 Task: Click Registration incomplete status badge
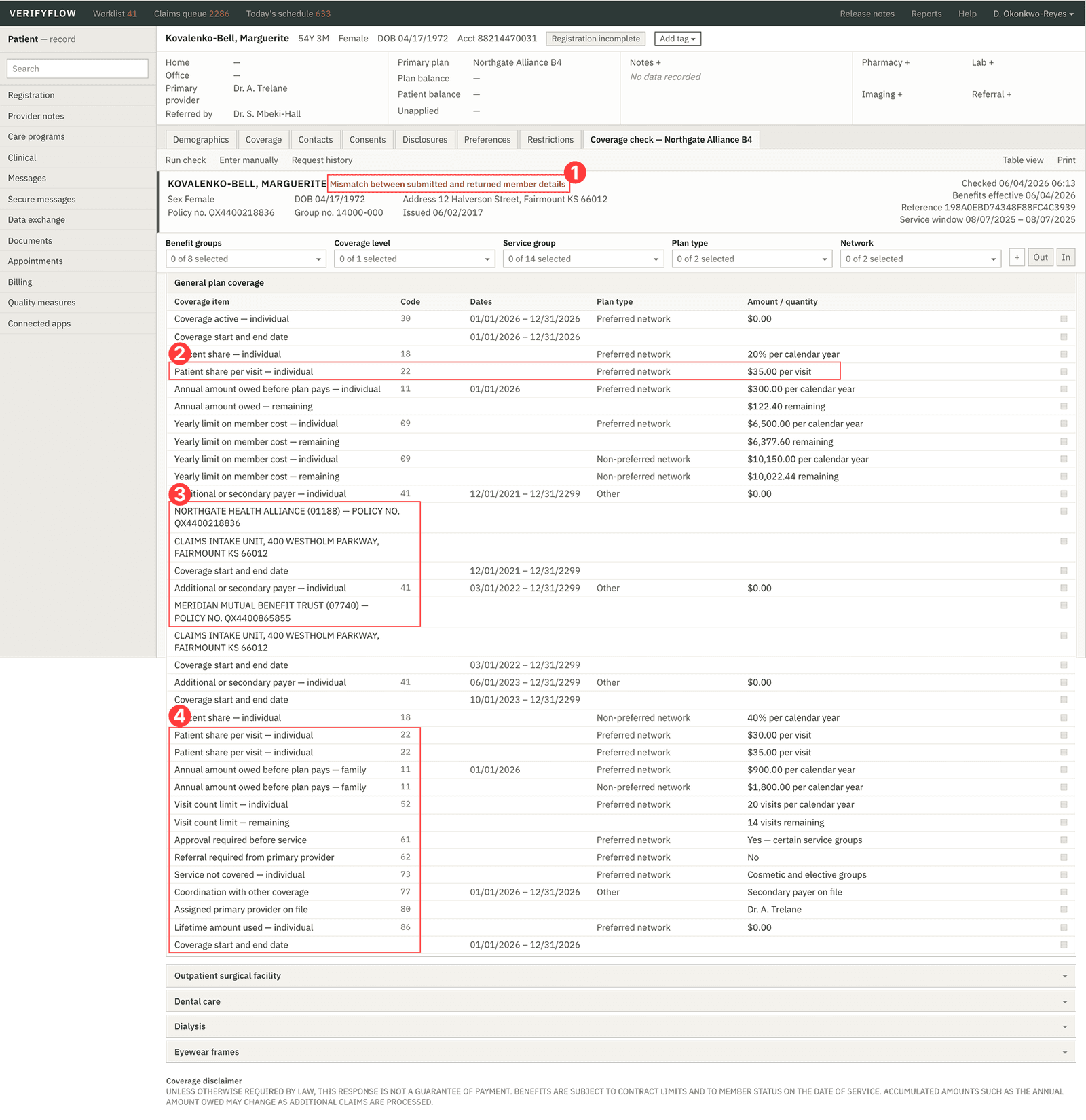[x=595, y=39]
